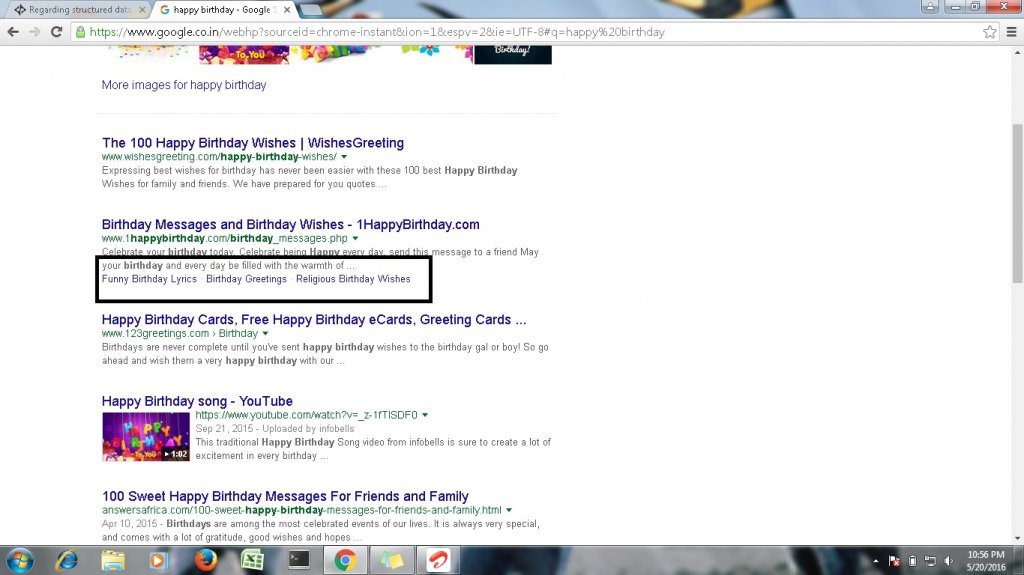Open Happy Birthday song - YouTube result
The height and width of the screenshot is (575, 1024).
pos(197,401)
